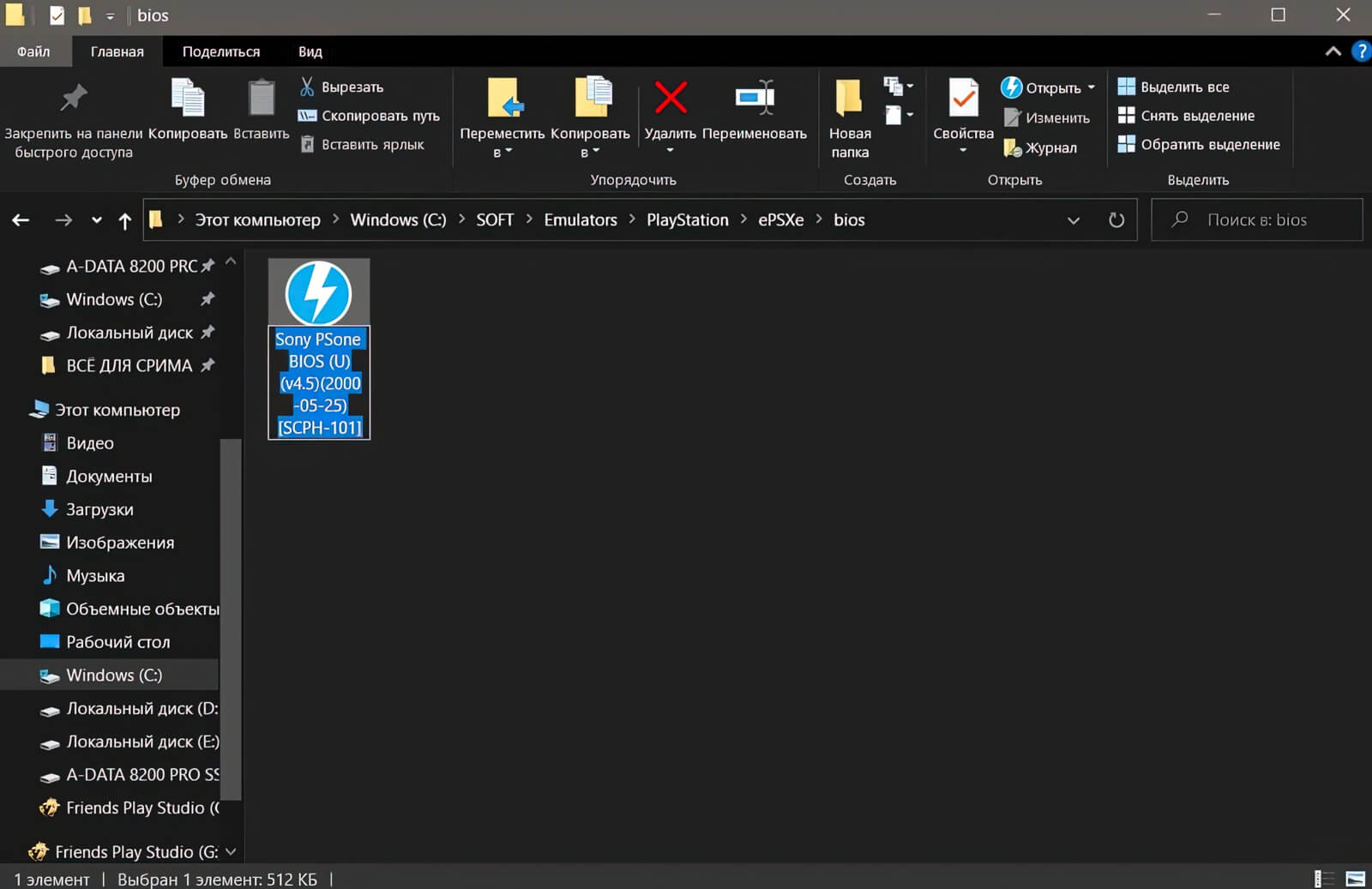Switch to details view icon in status bar
The width and height of the screenshot is (1372, 889).
coord(1324,879)
